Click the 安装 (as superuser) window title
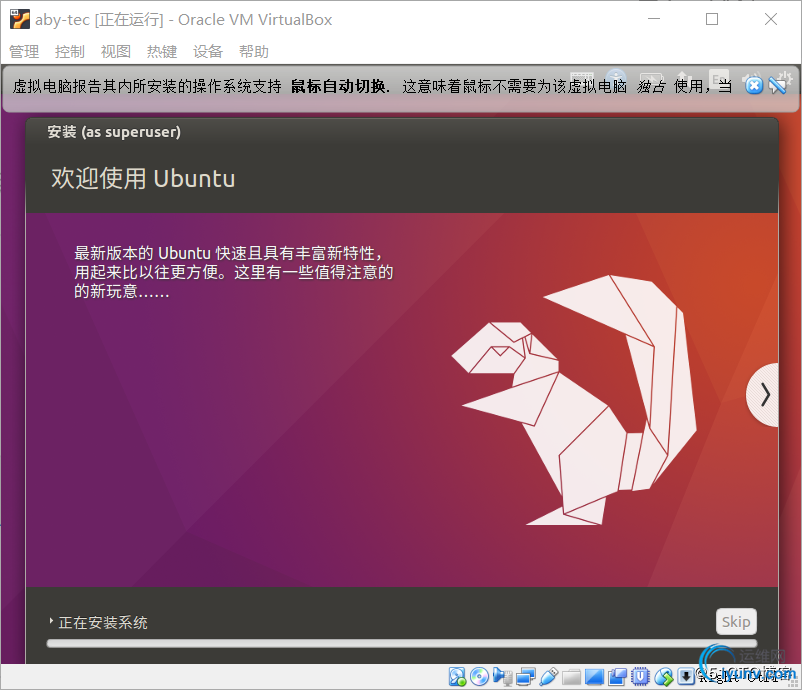802x690 pixels. coord(114,132)
